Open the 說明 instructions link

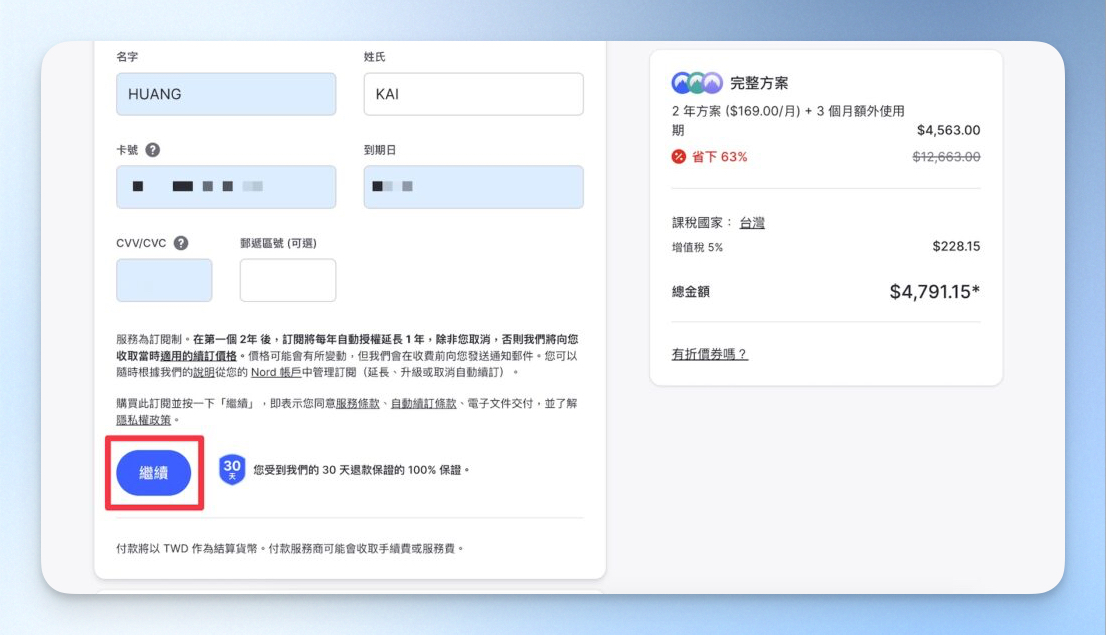point(204,372)
